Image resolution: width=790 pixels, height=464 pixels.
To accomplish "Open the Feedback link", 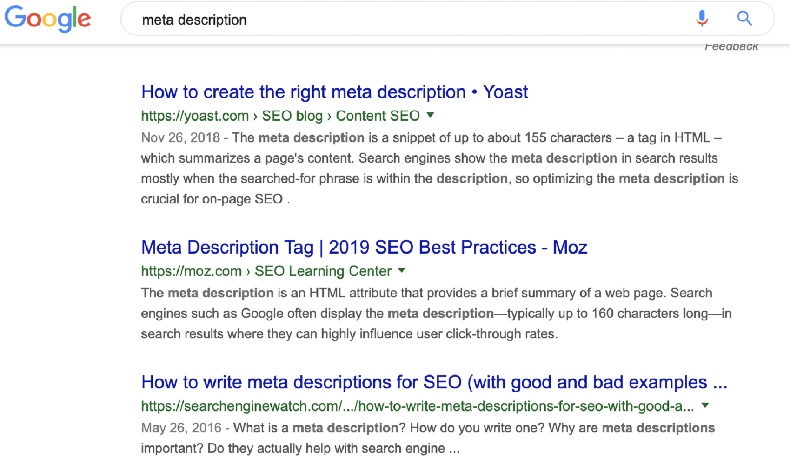I will [731, 46].
